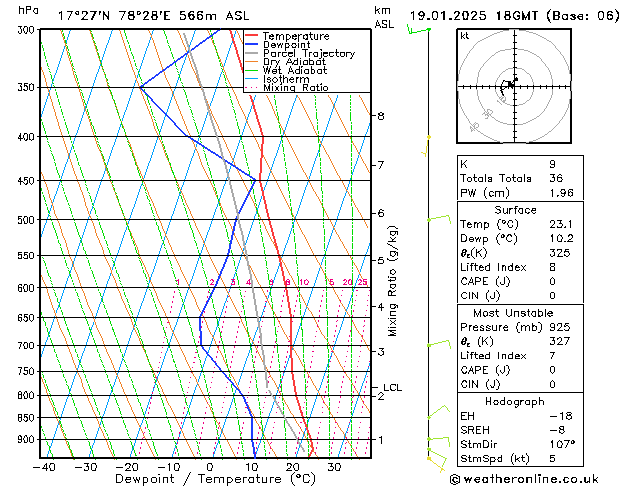The width and height of the screenshot is (629, 486).
Task: Click the mixing ratio value 10 label
Action: (x=304, y=282)
